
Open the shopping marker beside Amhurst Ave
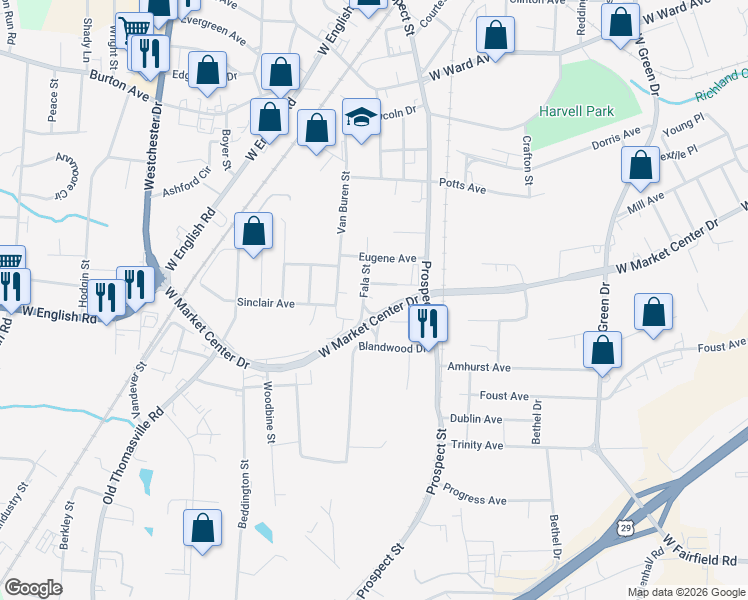coord(602,351)
